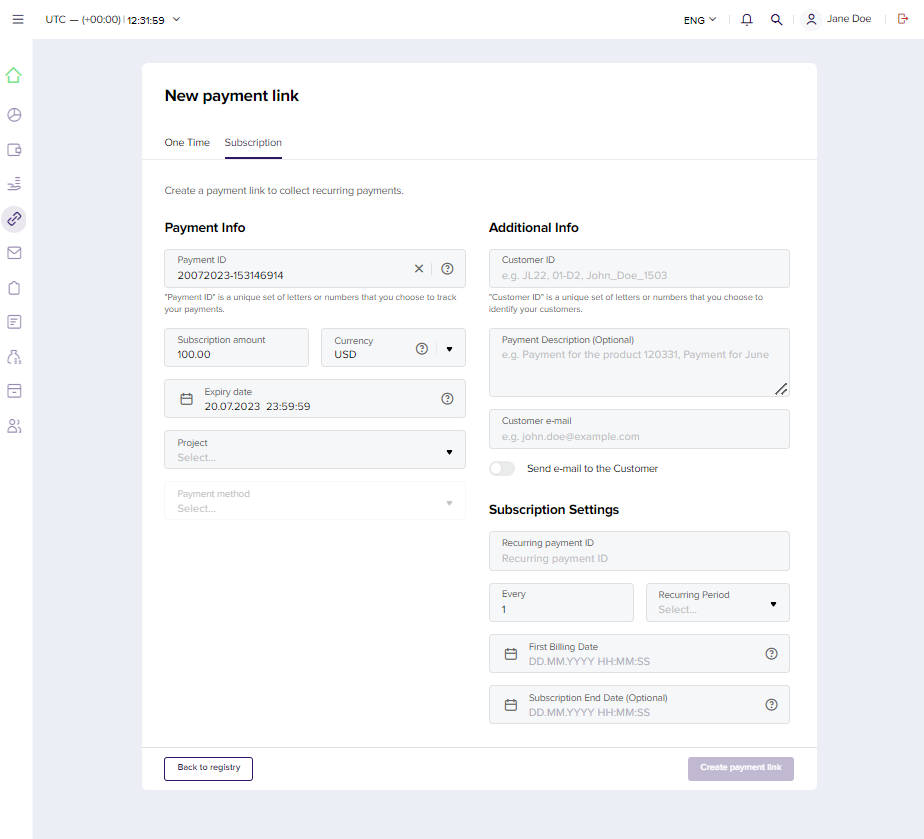924x839 pixels.
Task: Click the Create payment link button
Action: pos(740,768)
